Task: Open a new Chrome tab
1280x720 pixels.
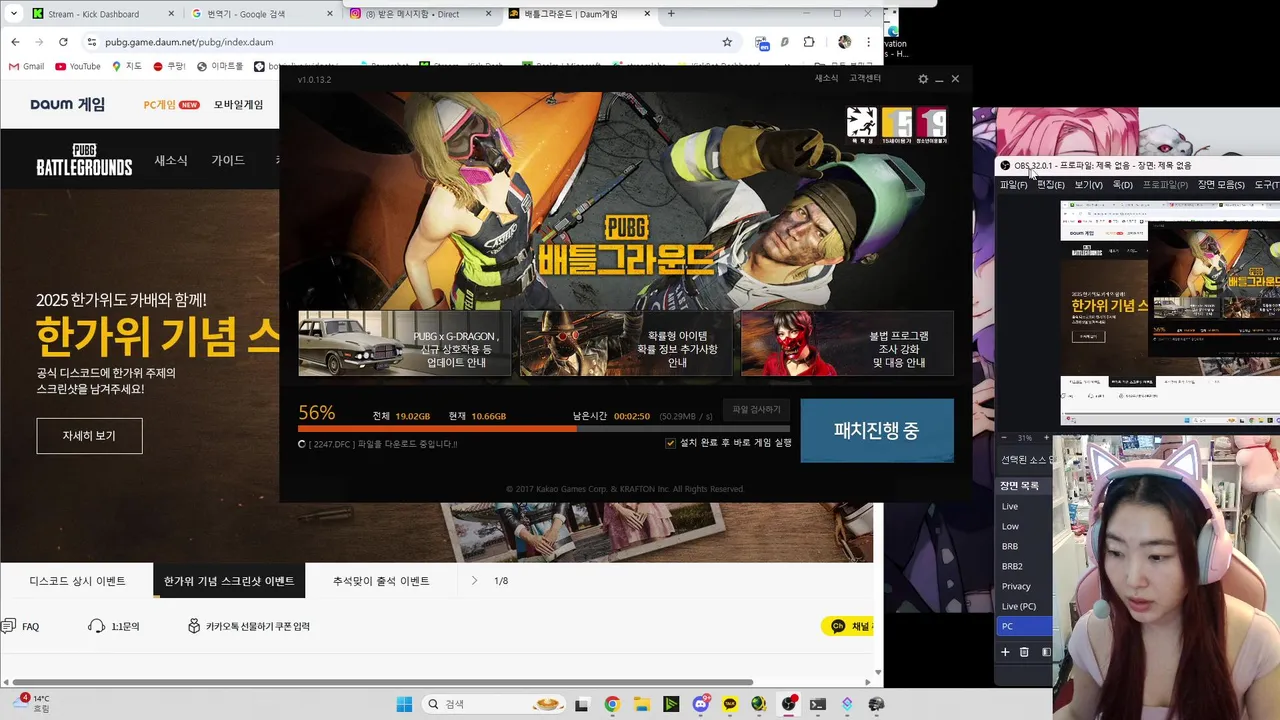Action: point(671,14)
